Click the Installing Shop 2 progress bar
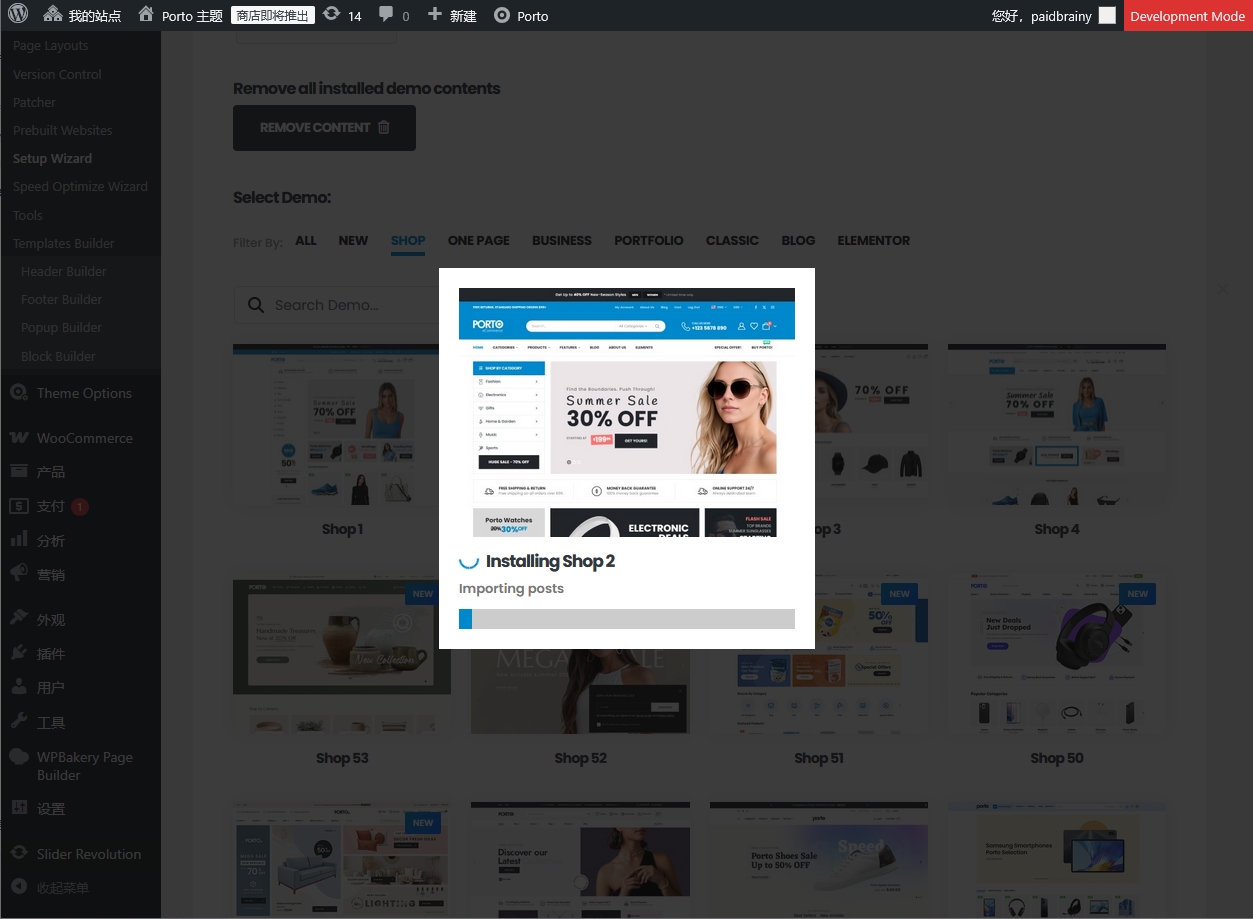The height and width of the screenshot is (919, 1253). tap(627, 619)
